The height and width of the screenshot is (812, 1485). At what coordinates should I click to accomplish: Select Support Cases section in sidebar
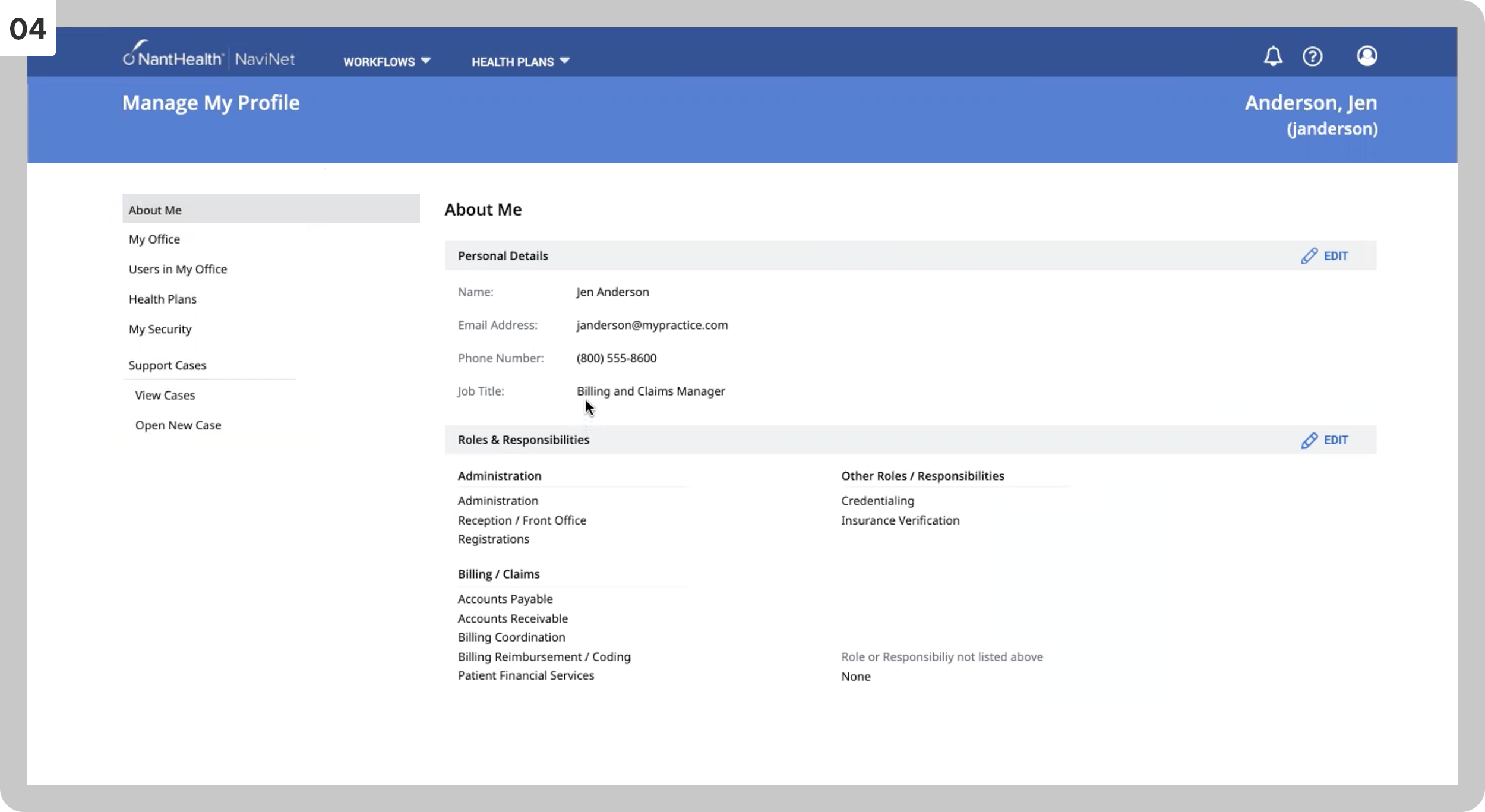coord(168,365)
